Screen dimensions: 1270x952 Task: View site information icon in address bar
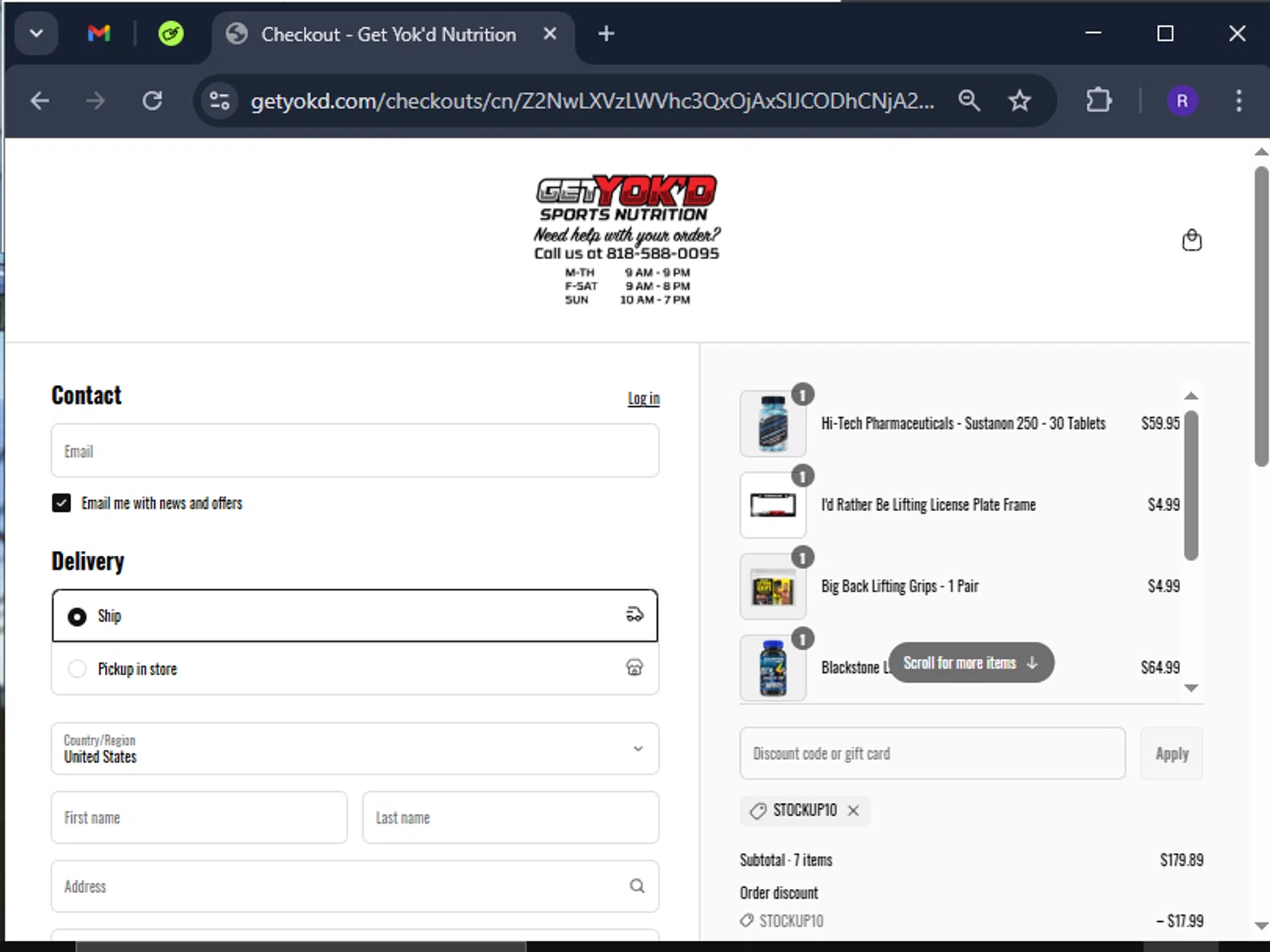click(x=219, y=101)
